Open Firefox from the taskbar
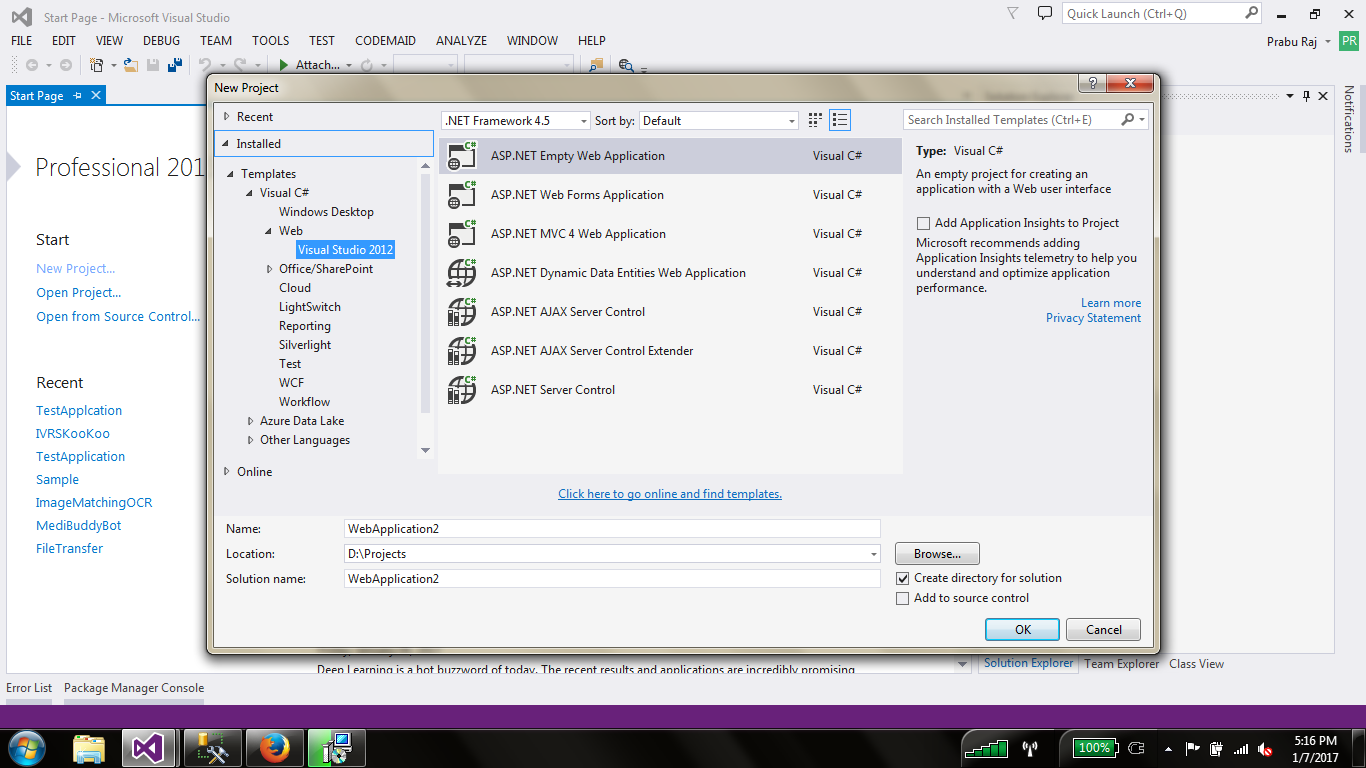This screenshot has height=768, width=1366. (x=272, y=748)
